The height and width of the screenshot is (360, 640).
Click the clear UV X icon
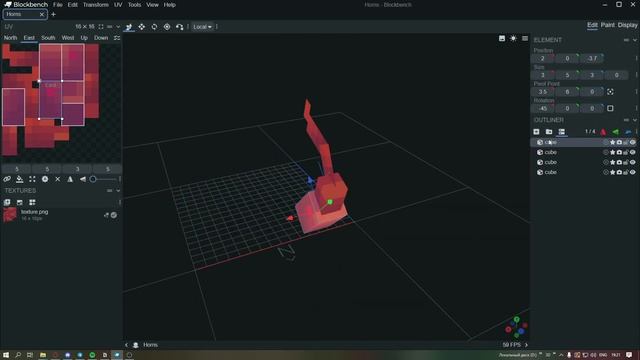(58, 179)
